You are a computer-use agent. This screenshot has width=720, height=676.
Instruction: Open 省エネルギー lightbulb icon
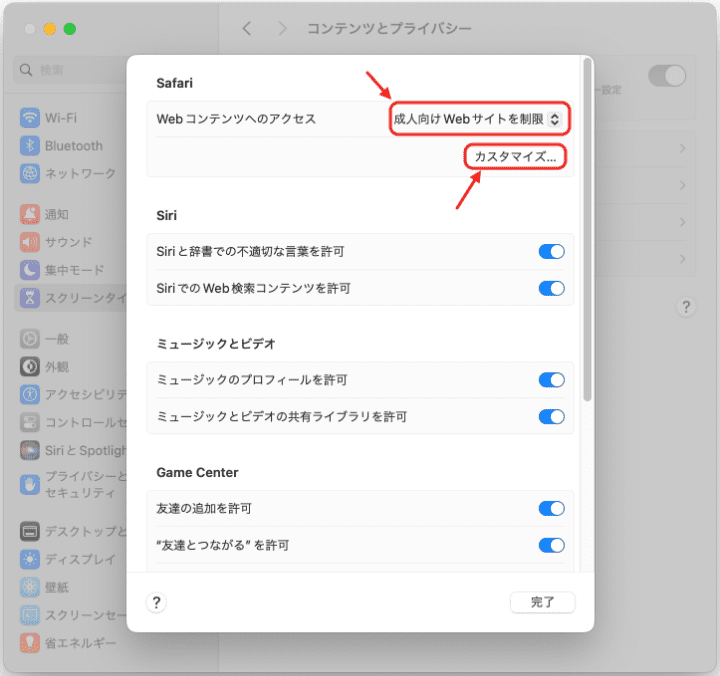30,643
